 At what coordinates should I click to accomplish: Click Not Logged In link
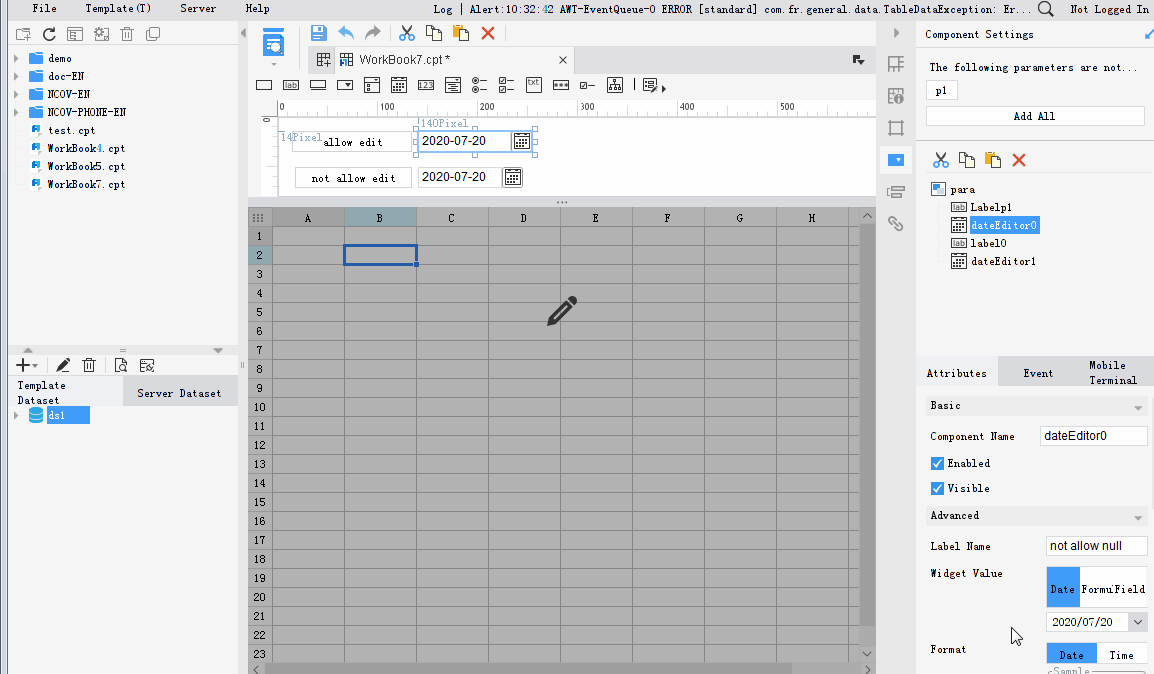1109,9
